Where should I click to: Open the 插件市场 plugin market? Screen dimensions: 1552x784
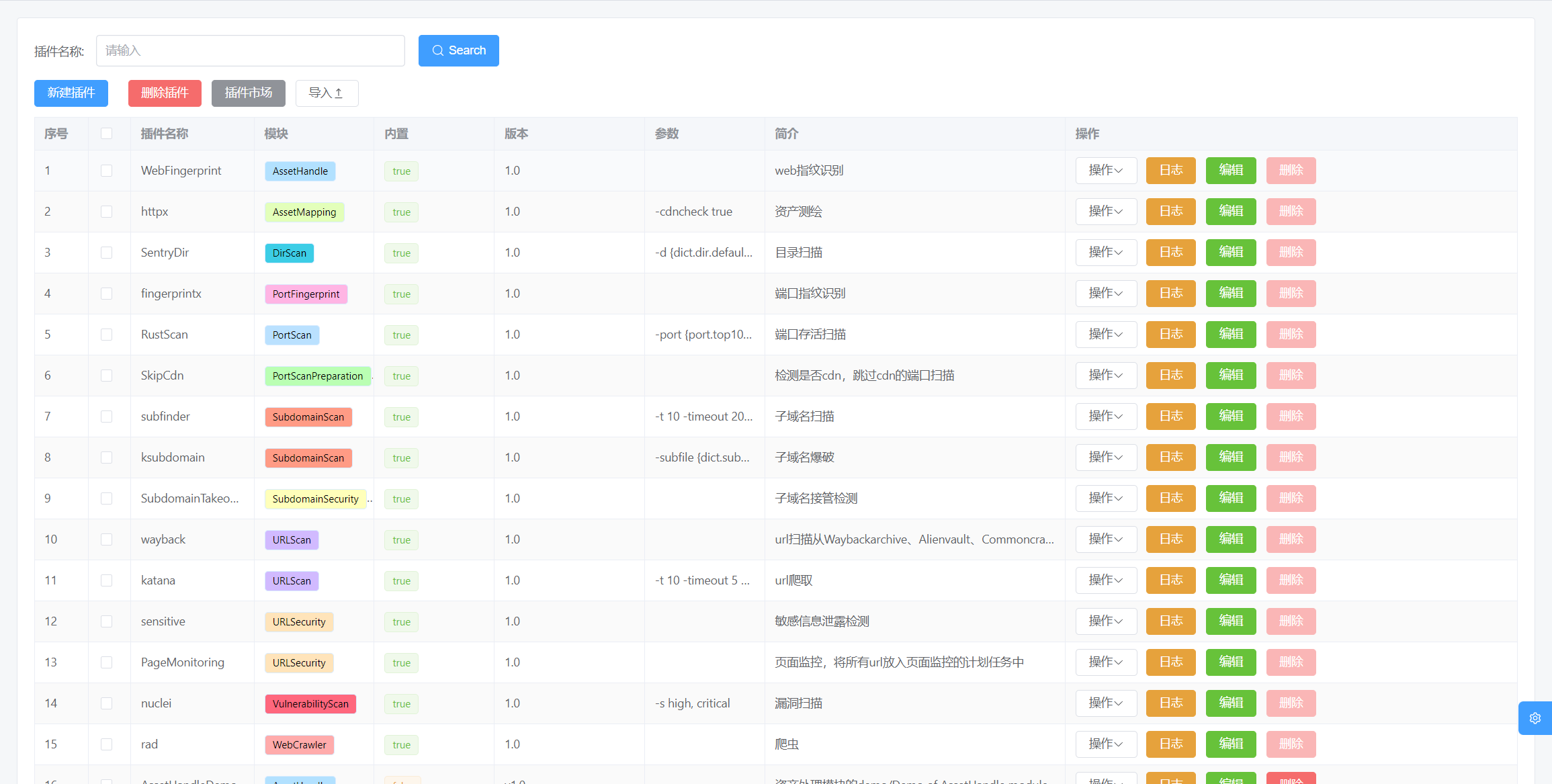pos(248,93)
